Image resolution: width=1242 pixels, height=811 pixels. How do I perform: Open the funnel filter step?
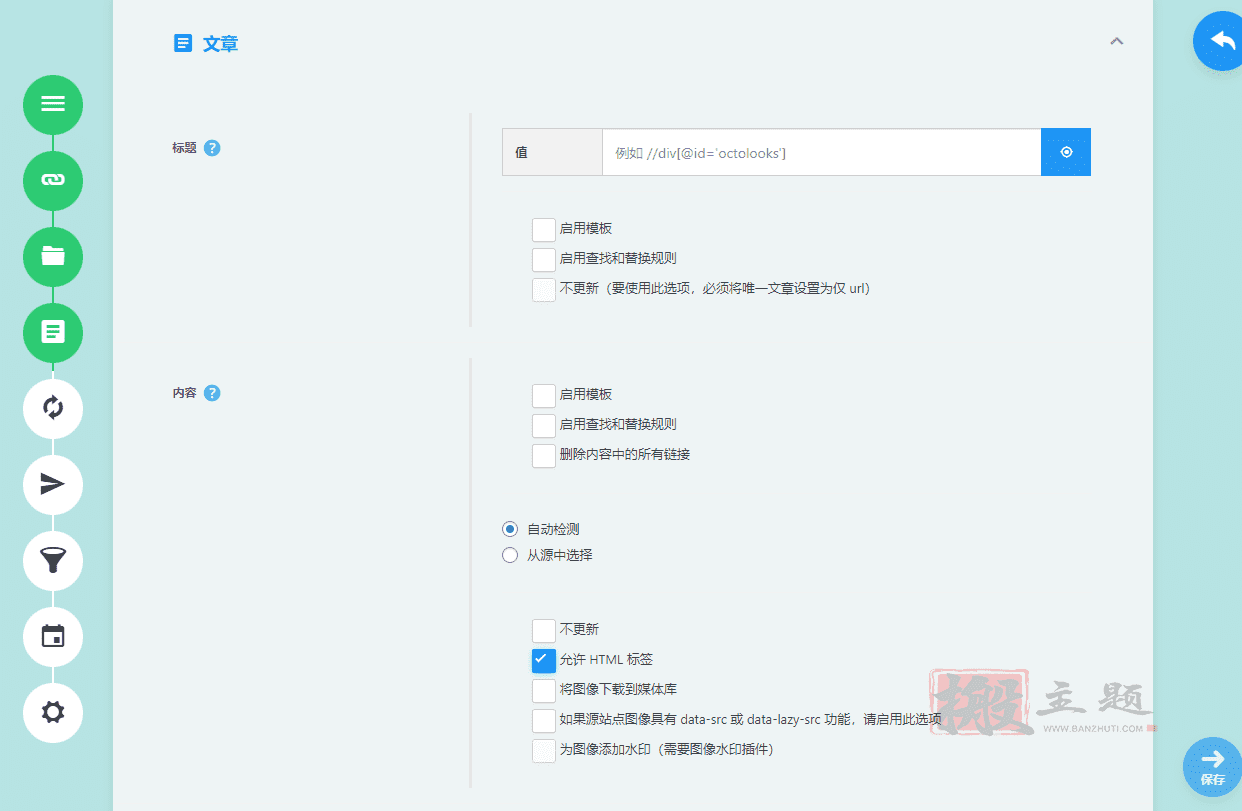click(x=53, y=560)
